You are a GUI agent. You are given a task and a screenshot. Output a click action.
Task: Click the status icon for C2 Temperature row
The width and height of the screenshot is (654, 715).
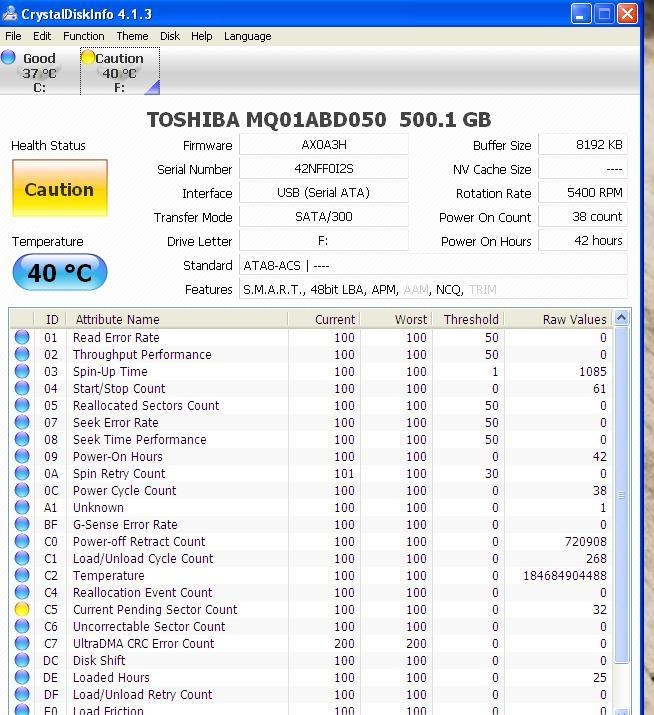coord(22,575)
